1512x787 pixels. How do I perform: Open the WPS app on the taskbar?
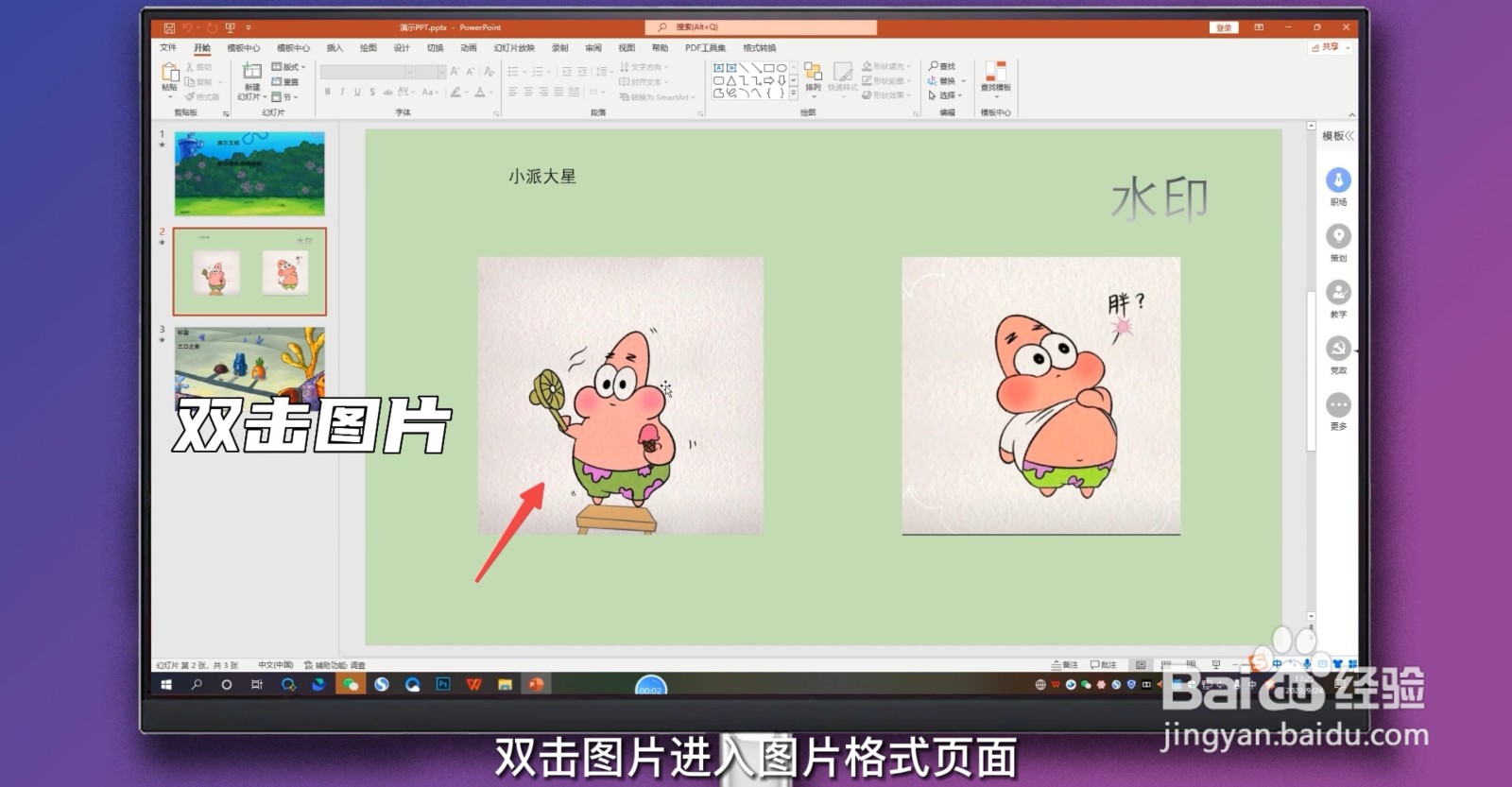[x=473, y=684]
